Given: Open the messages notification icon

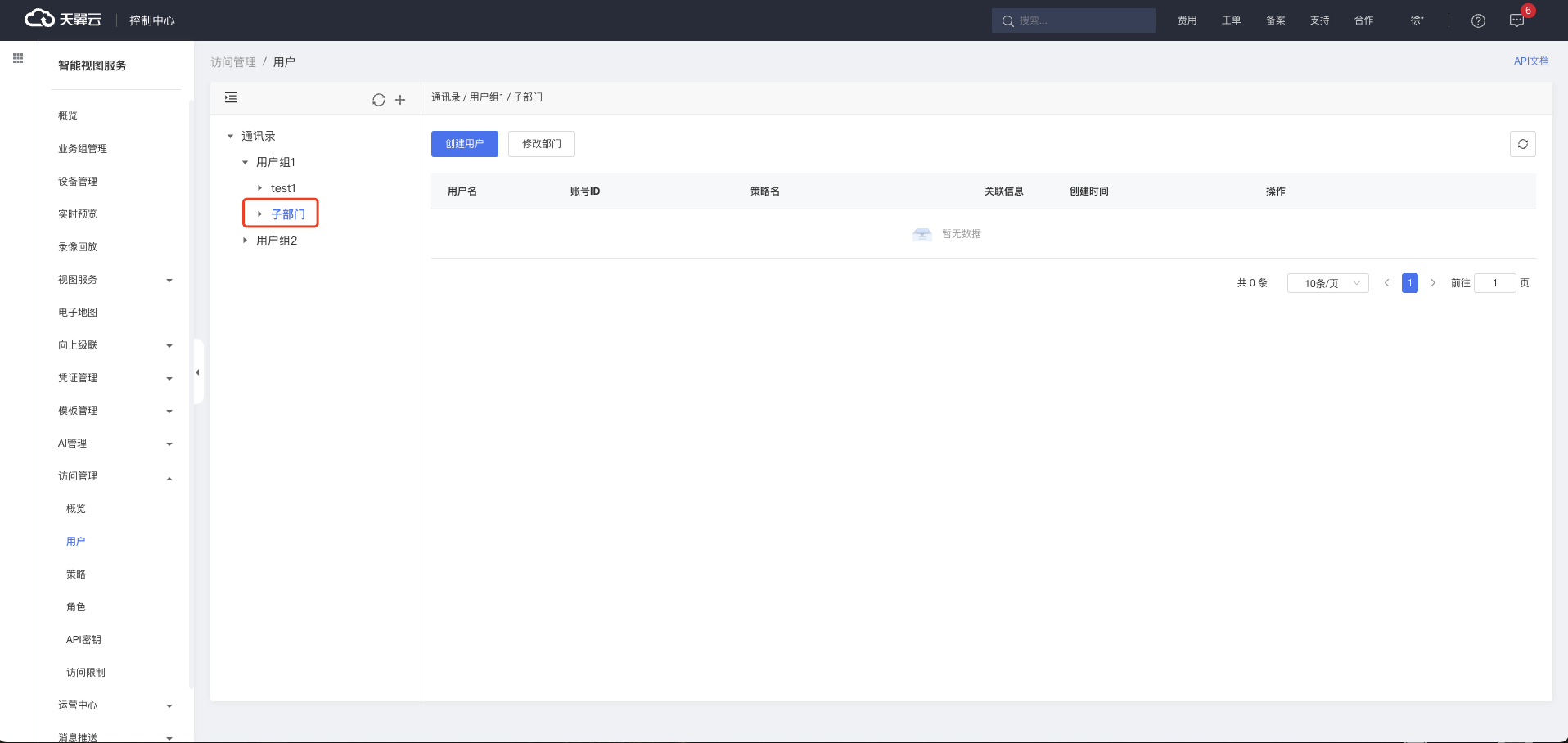Looking at the screenshot, I should 1516,20.
